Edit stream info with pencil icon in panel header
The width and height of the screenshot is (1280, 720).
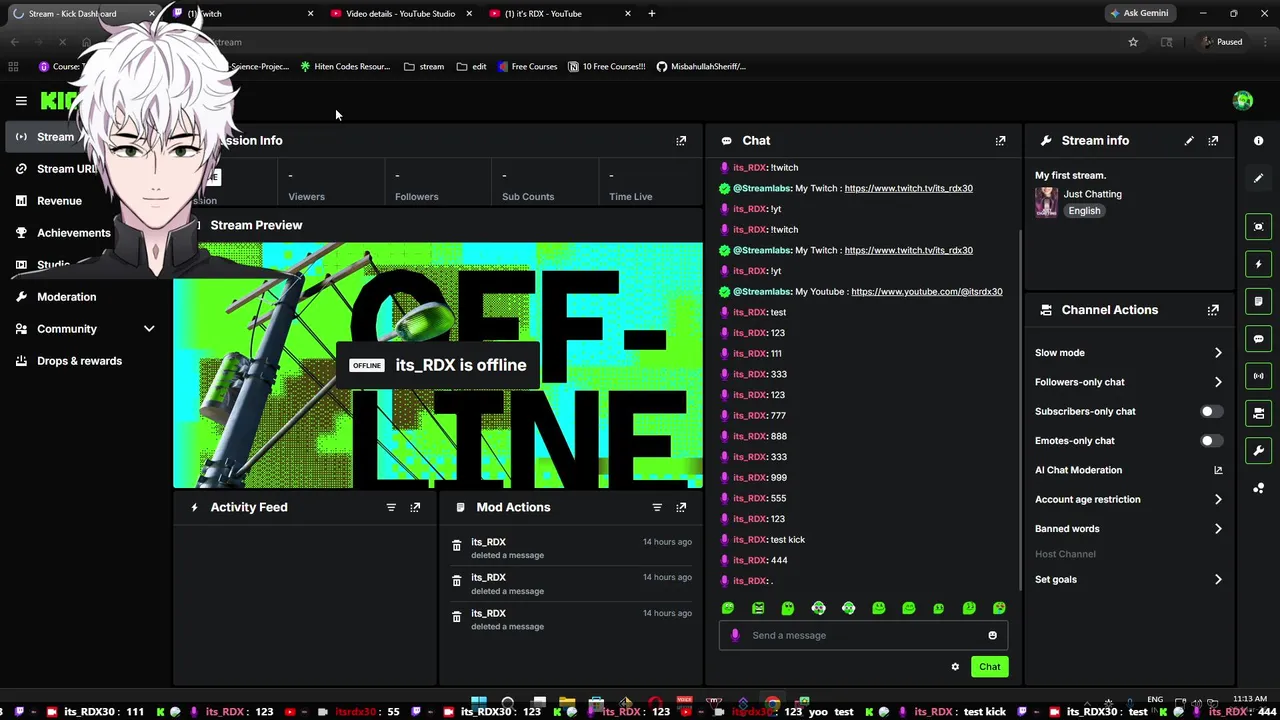(1189, 141)
